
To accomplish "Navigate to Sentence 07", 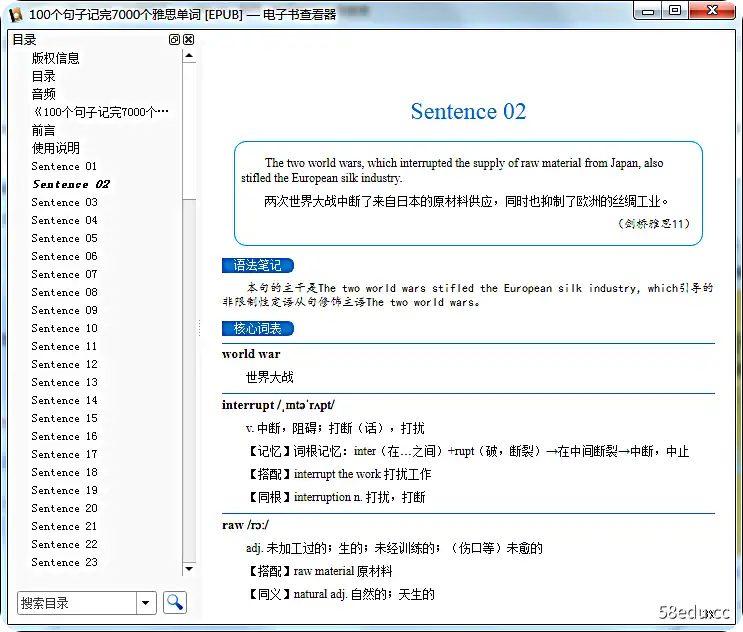I will click(x=64, y=274).
